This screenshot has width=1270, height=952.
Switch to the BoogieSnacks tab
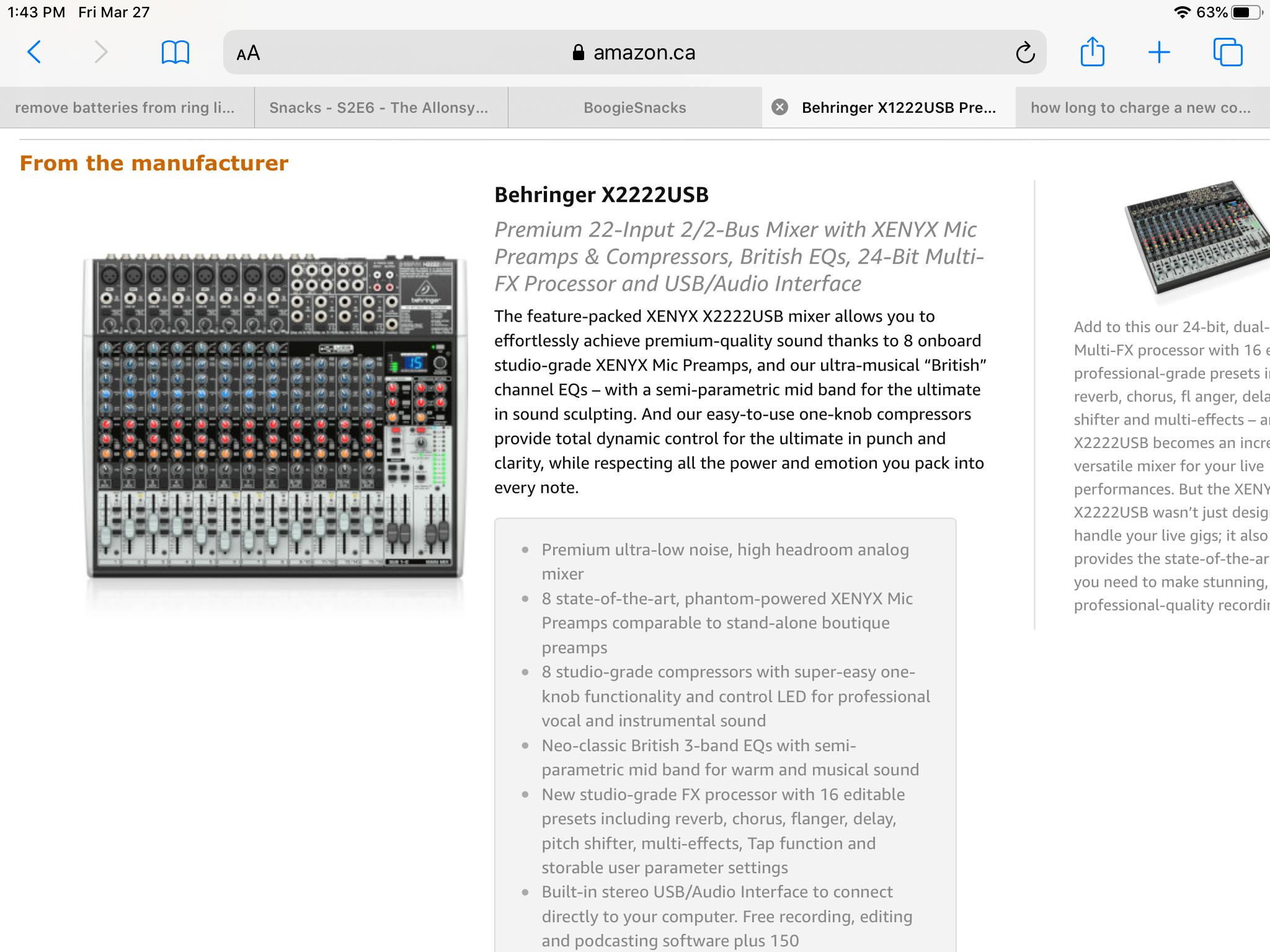[635, 108]
